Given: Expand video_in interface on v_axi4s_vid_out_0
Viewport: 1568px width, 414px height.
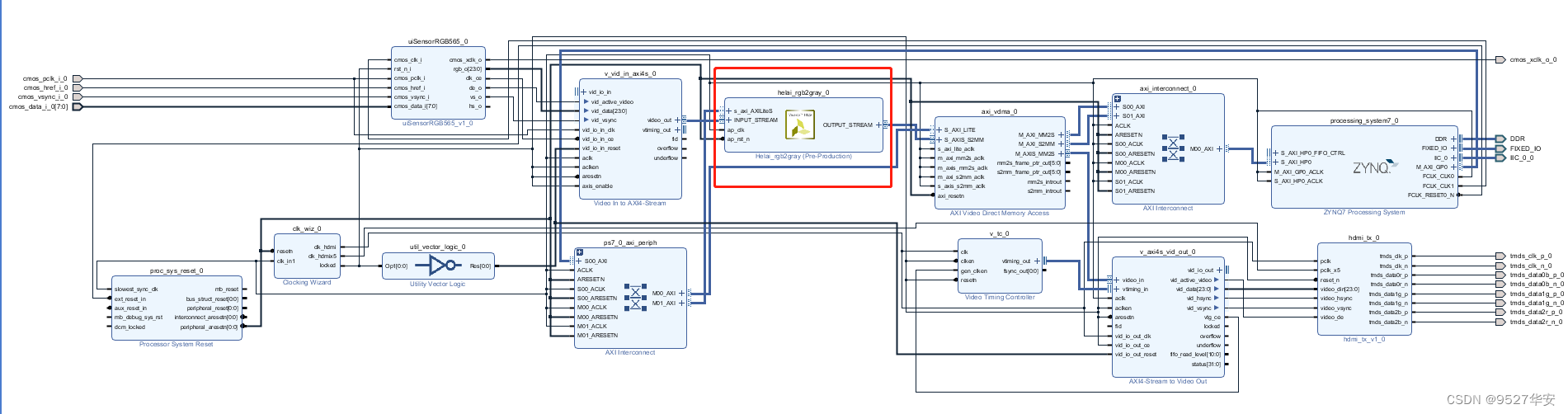Looking at the screenshot, I should point(1118,280).
